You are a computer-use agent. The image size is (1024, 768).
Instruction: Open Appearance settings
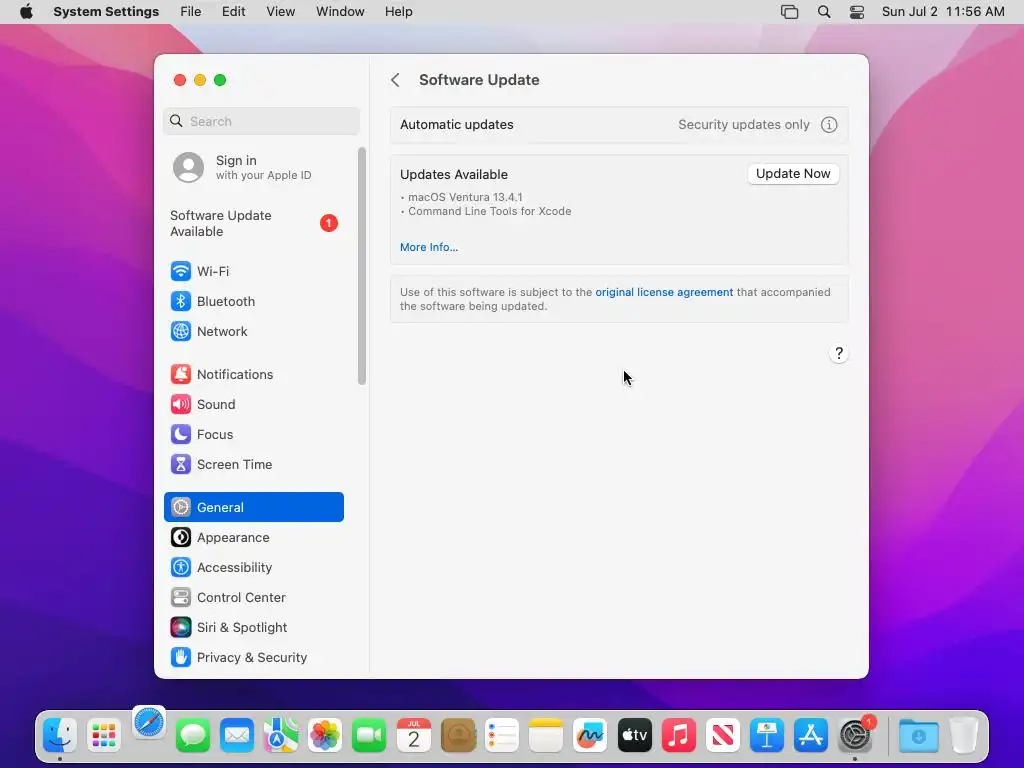pos(253,537)
